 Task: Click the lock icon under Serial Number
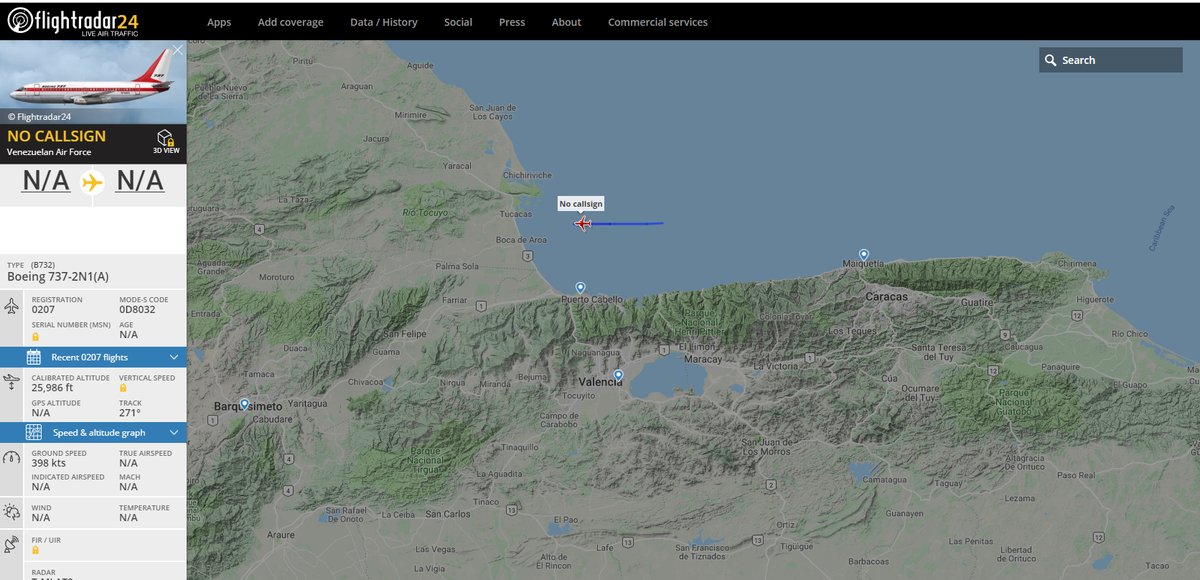tap(36, 337)
